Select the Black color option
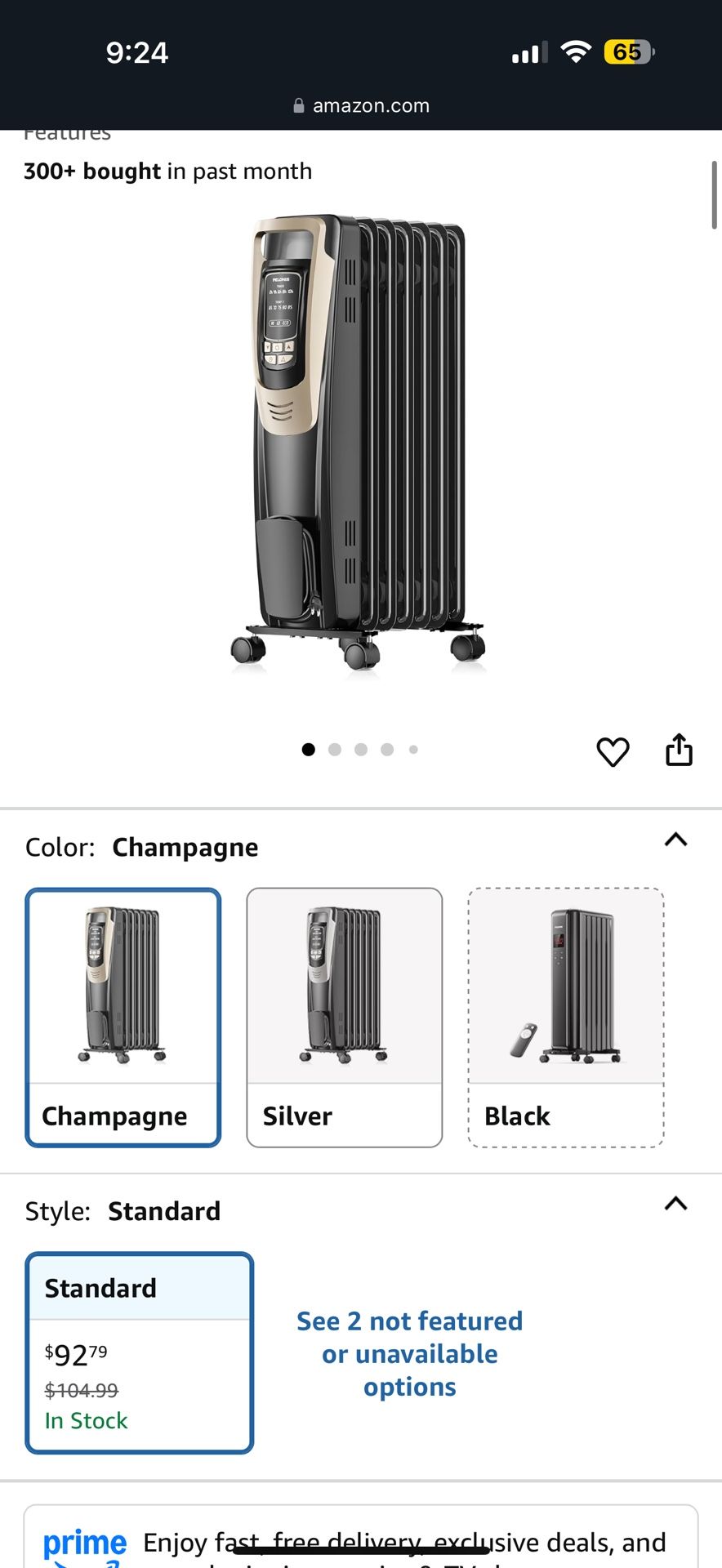The width and height of the screenshot is (722, 1568). 565,1017
